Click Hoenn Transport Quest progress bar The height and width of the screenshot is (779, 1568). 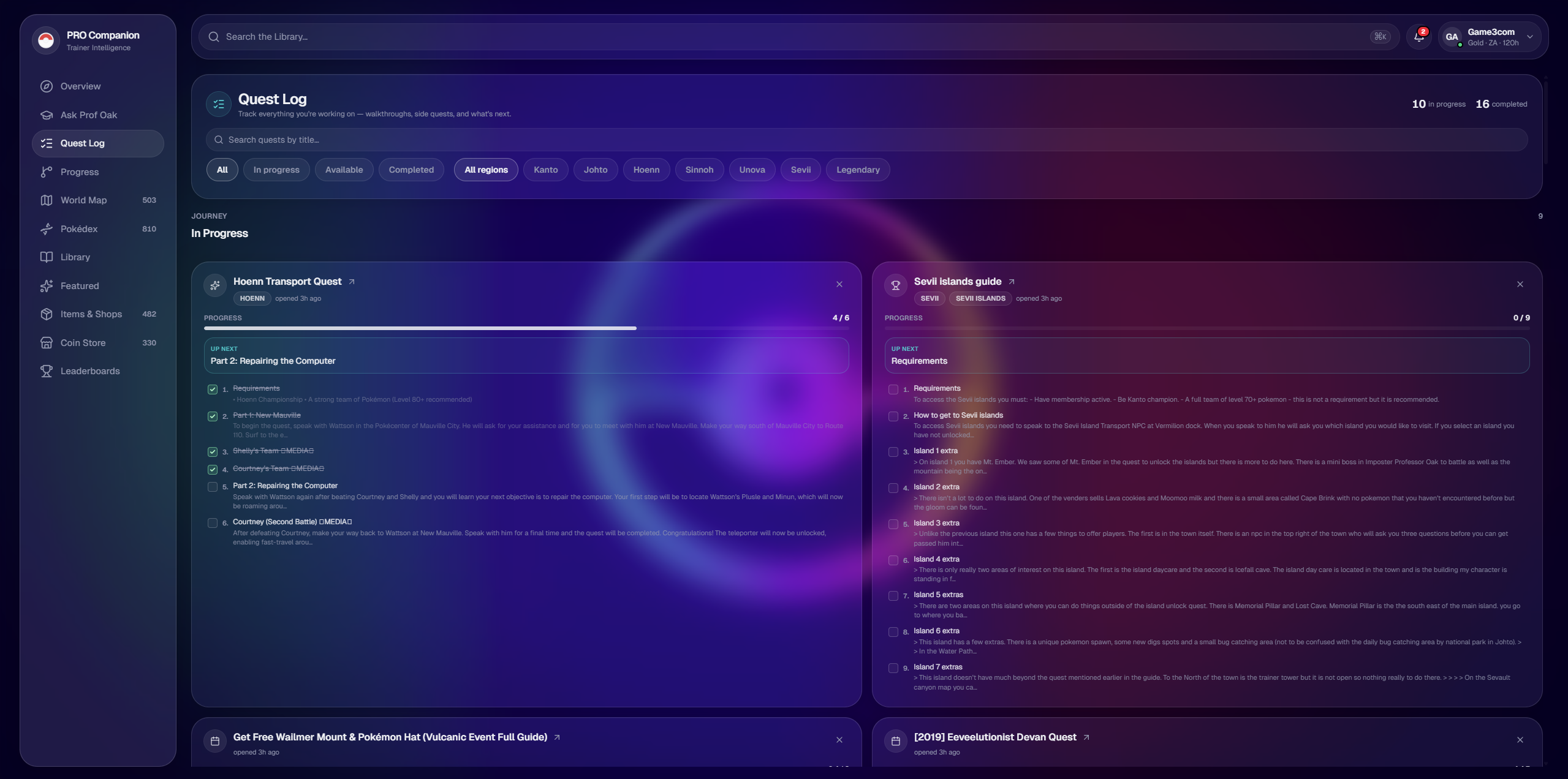pyautogui.click(x=526, y=328)
